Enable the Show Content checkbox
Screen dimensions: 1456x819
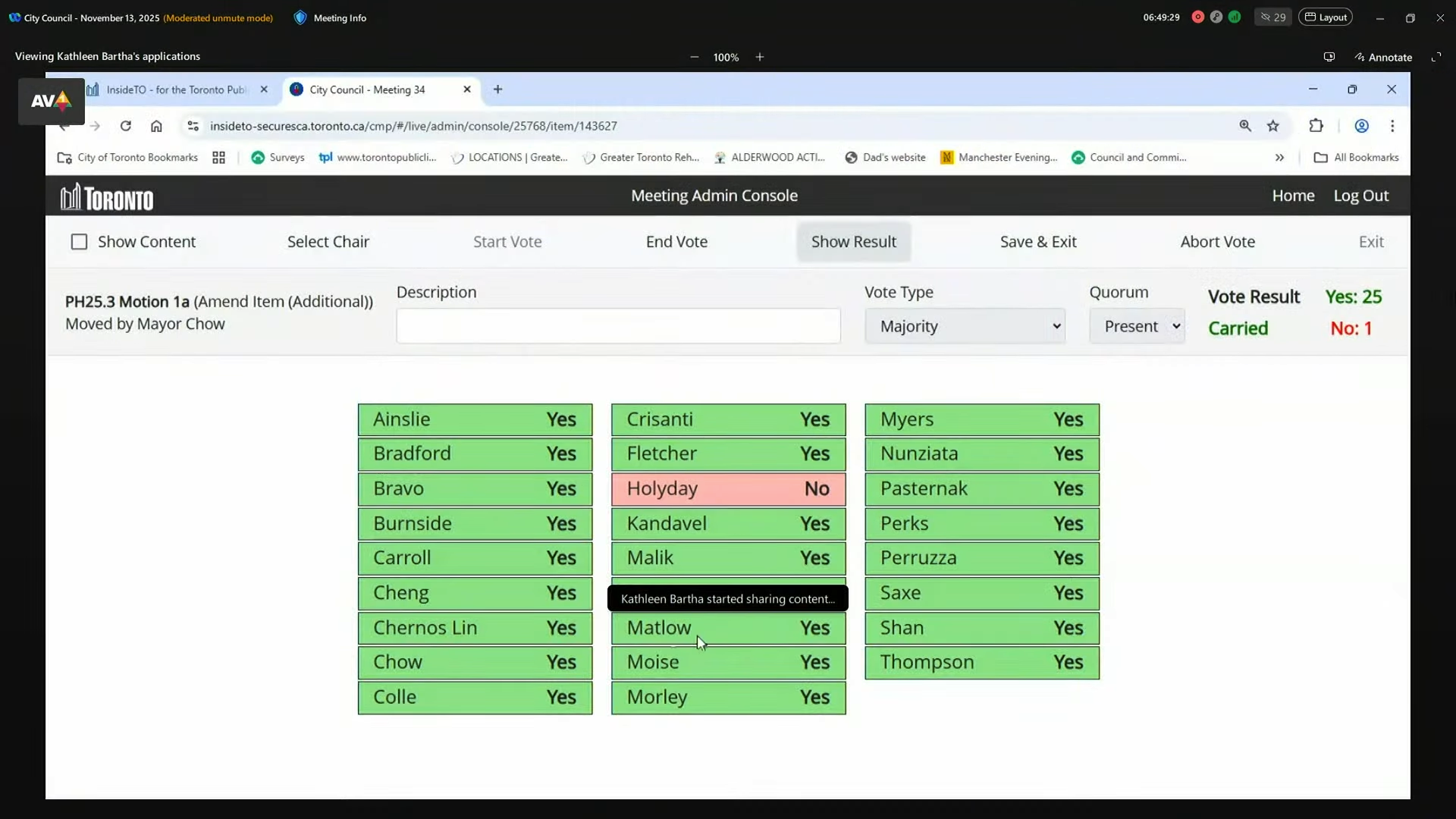tap(80, 242)
